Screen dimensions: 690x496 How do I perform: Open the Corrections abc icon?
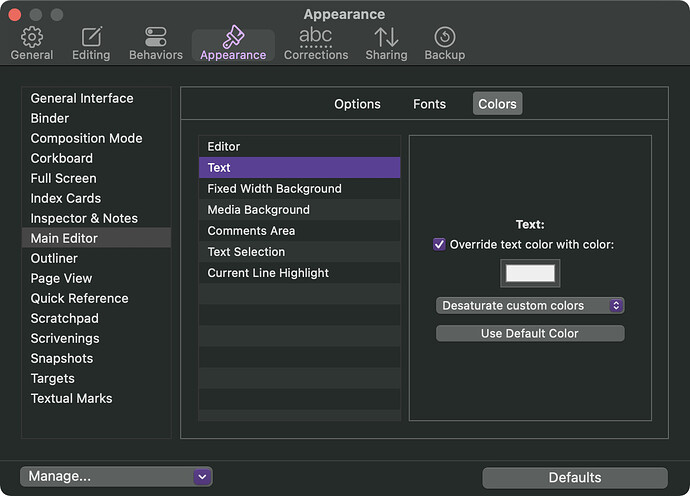(316, 37)
